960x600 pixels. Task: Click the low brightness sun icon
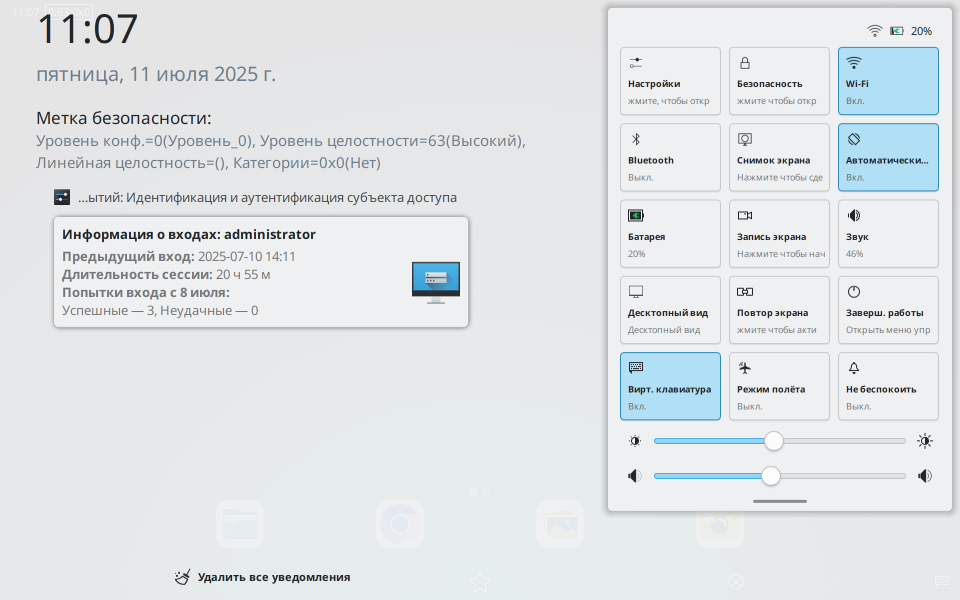point(635,441)
